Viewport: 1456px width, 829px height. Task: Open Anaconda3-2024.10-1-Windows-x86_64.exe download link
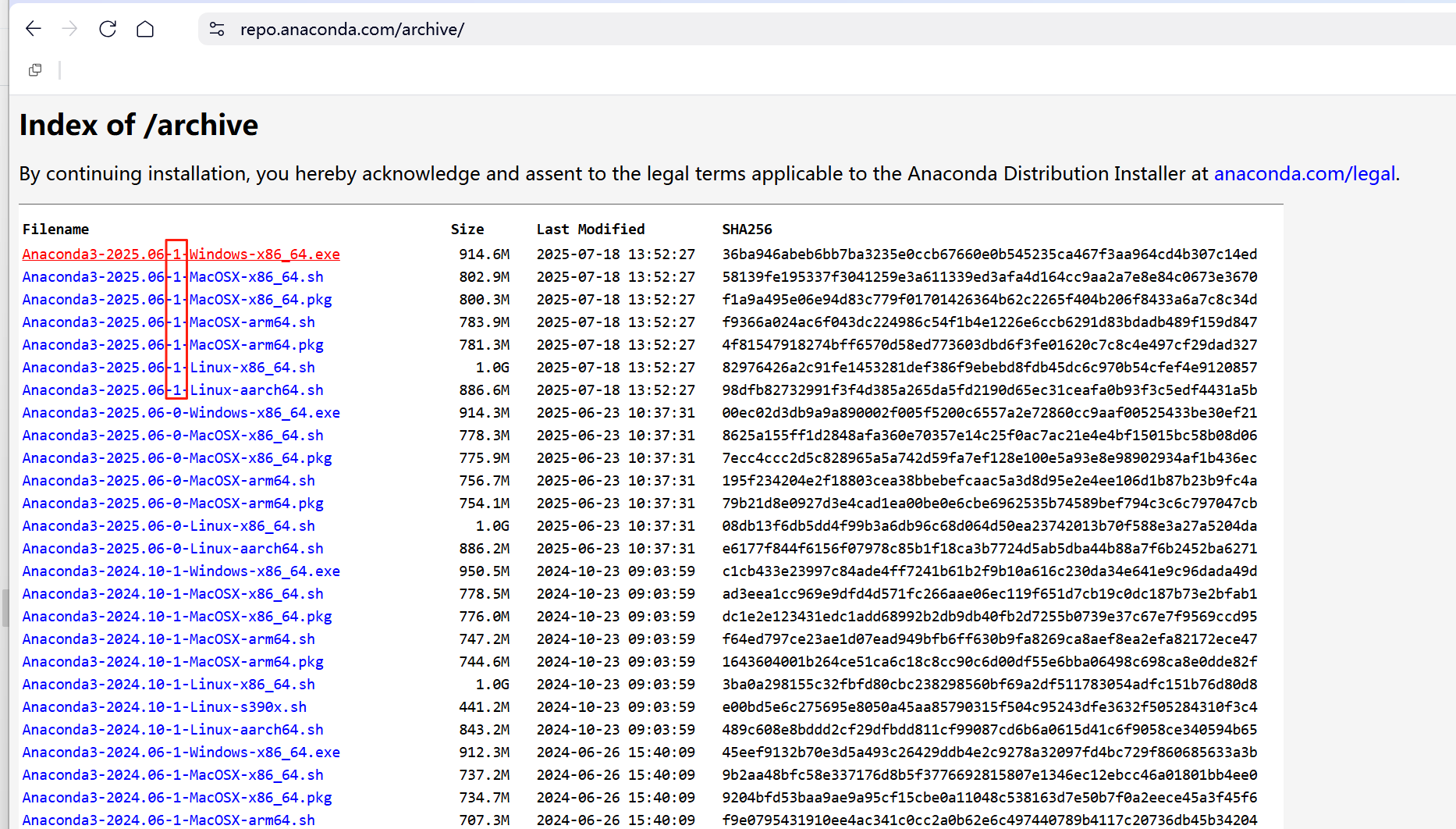pos(180,571)
